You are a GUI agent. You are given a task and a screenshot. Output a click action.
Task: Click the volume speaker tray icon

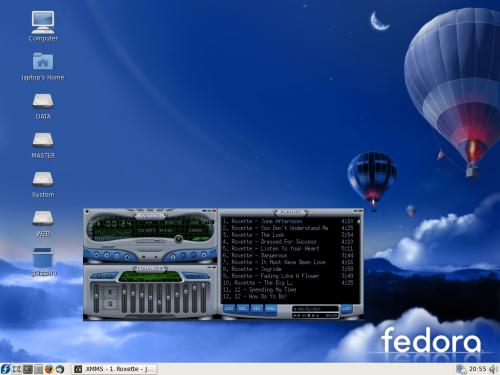click(493, 369)
